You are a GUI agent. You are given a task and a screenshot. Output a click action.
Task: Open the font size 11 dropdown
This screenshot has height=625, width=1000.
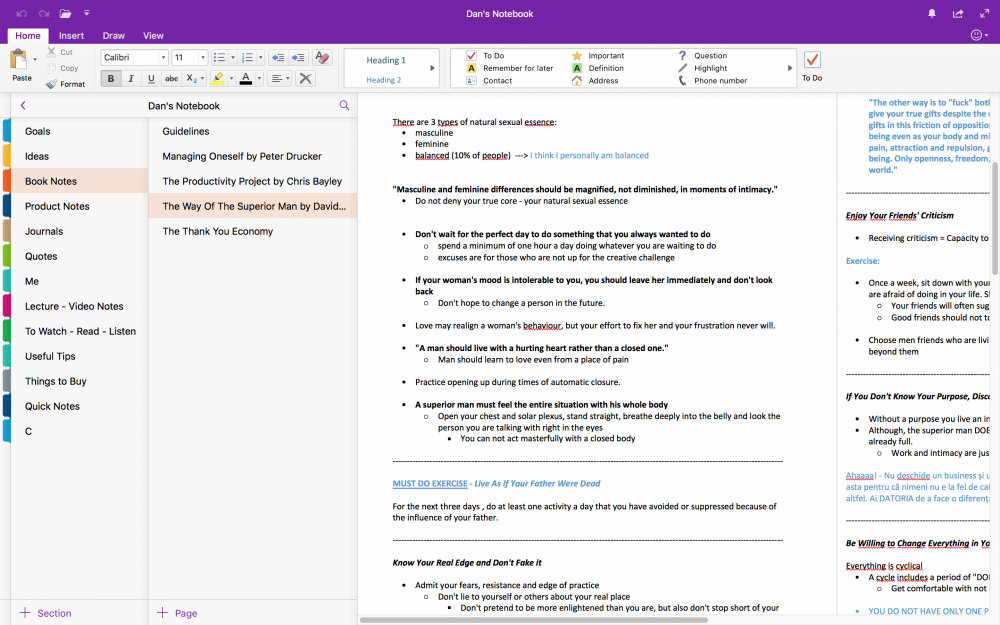click(189, 58)
